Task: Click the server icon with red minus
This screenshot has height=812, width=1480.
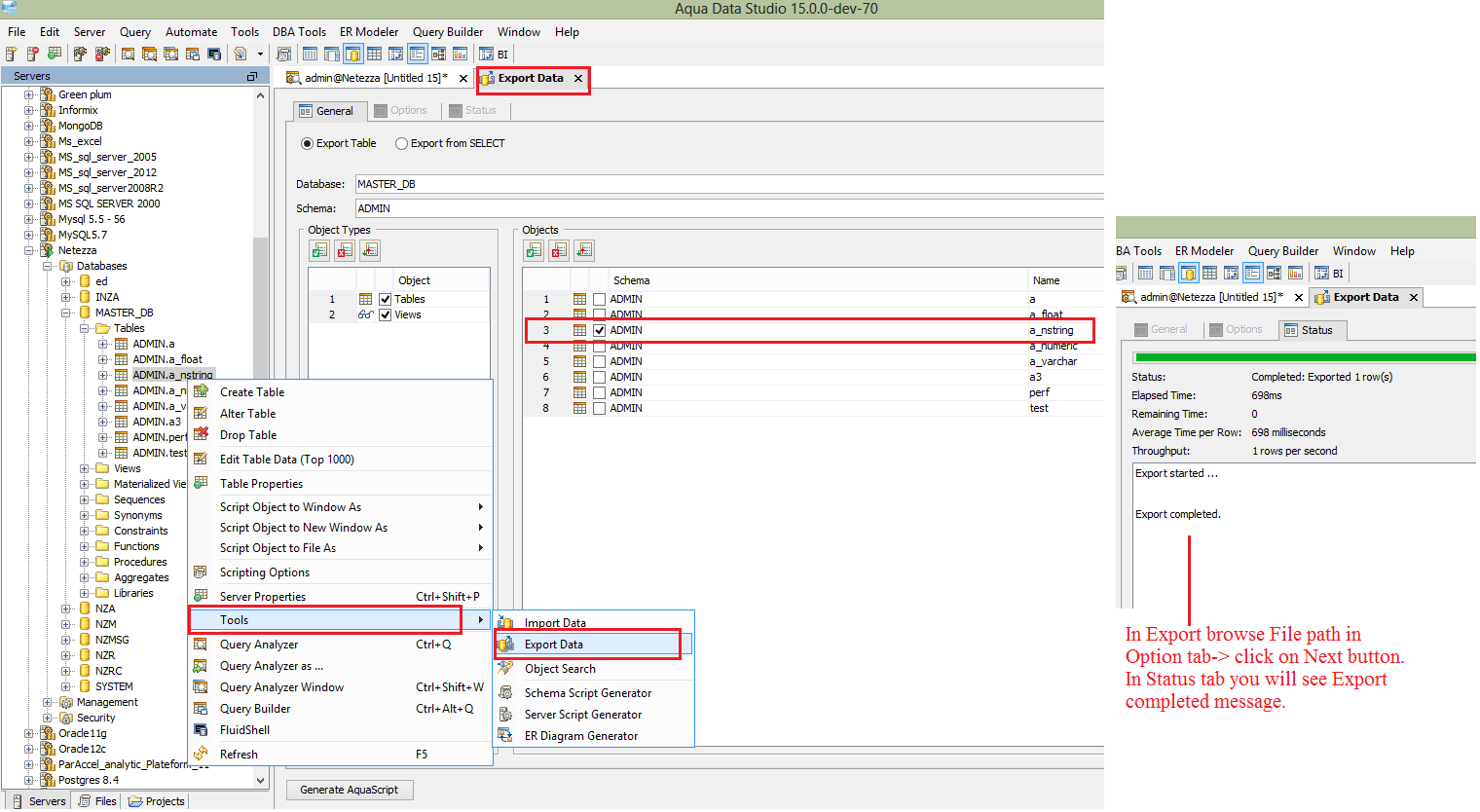Action: pyautogui.click(x=33, y=54)
